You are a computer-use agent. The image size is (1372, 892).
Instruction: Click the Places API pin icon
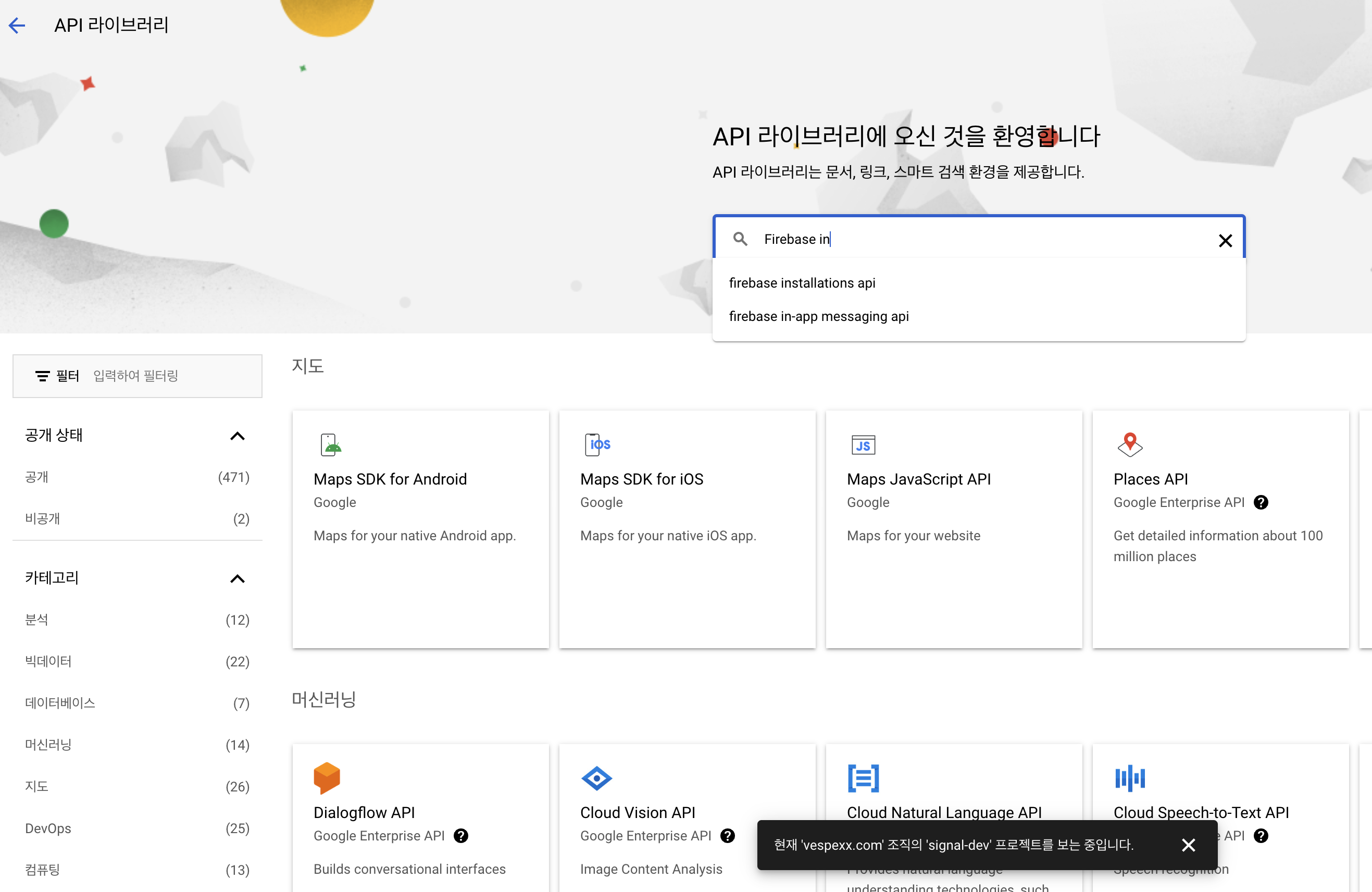coord(1129,444)
